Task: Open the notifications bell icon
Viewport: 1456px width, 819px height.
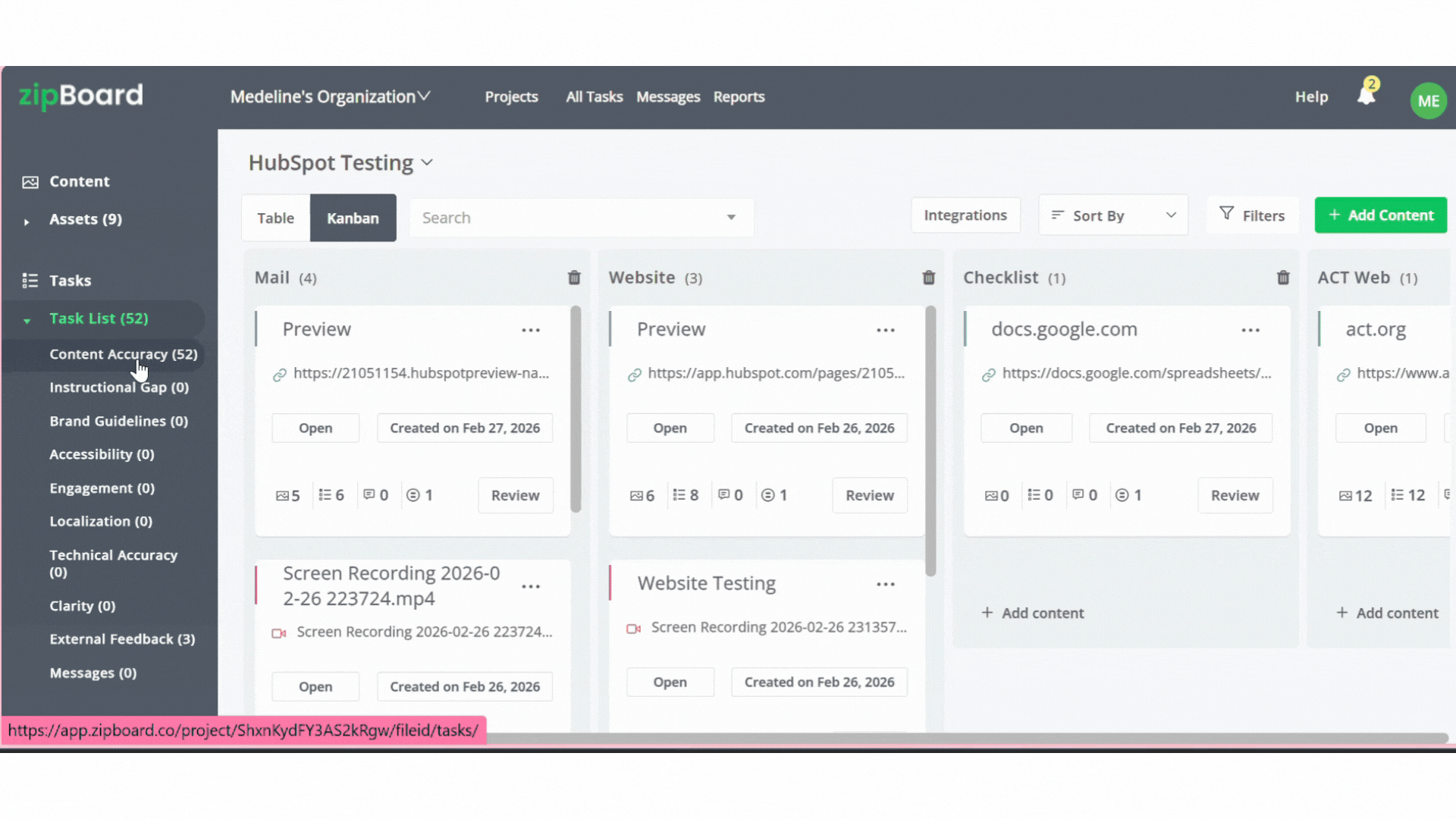Action: (x=1366, y=96)
